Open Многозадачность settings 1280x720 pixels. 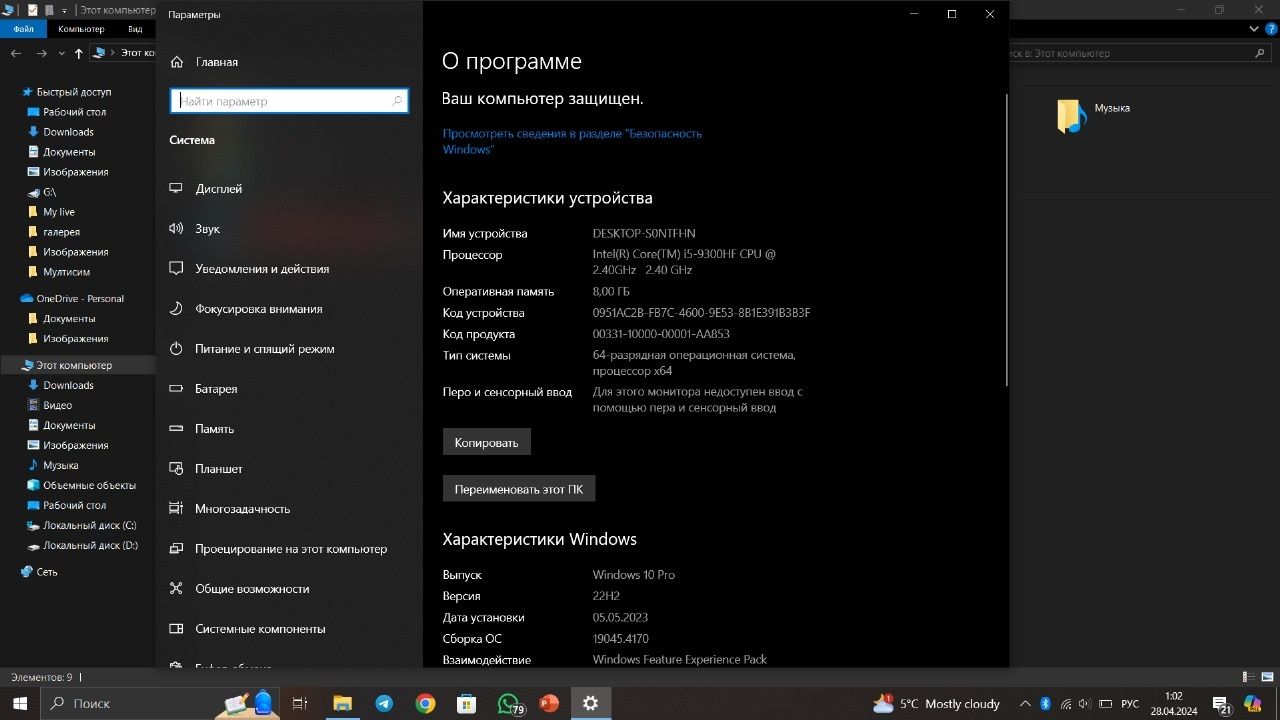point(229,509)
